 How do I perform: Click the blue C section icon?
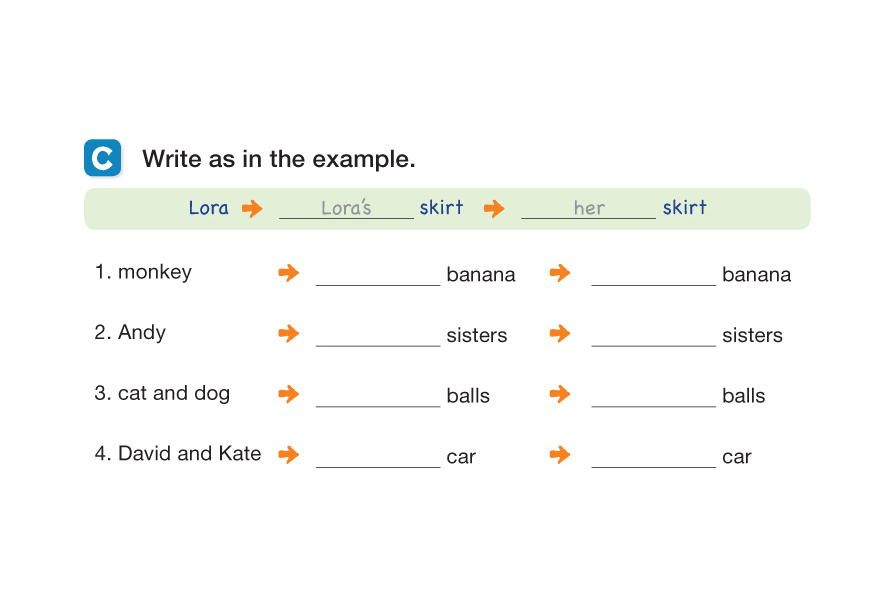tap(103, 158)
